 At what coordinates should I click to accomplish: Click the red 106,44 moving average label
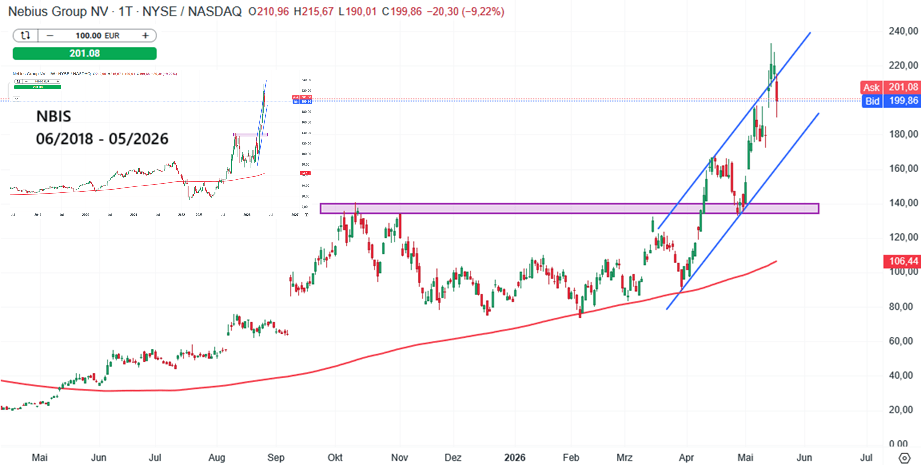(x=901, y=261)
